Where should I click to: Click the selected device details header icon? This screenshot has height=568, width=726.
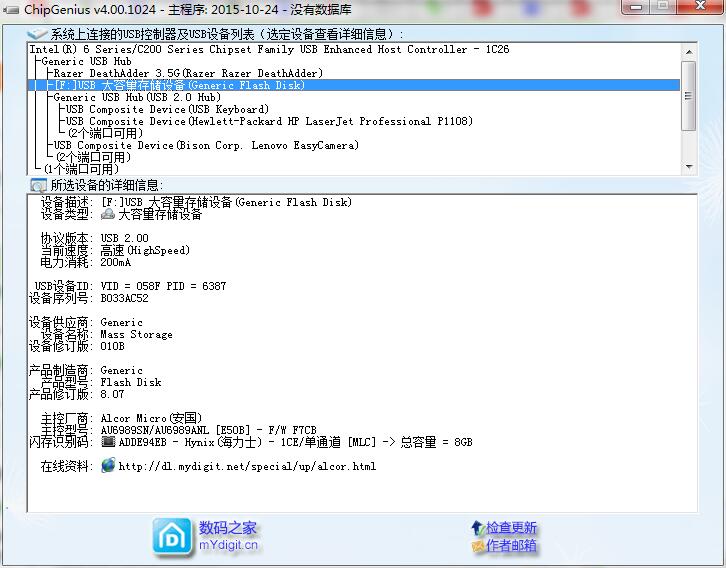click(x=38, y=186)
